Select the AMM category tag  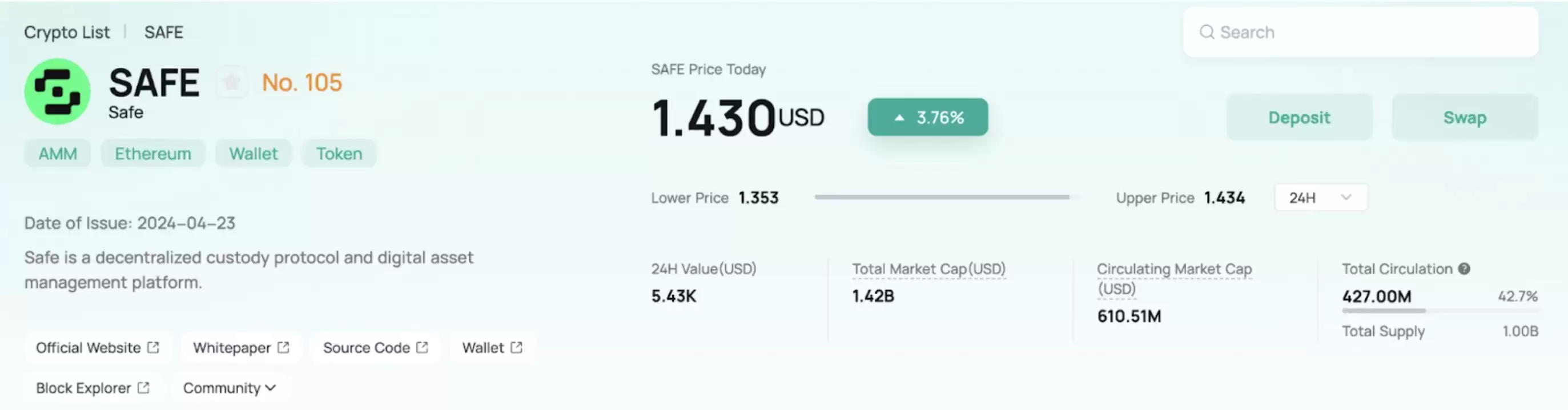point(57,153)
